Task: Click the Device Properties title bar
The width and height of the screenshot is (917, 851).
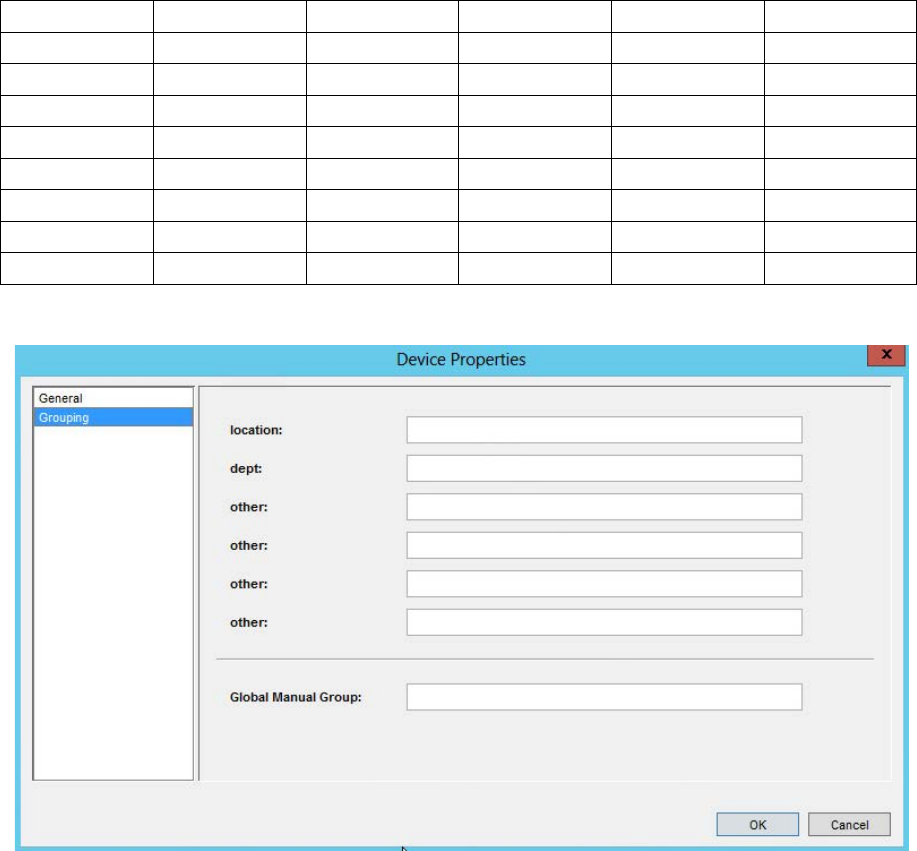Action: click(460, 359)
